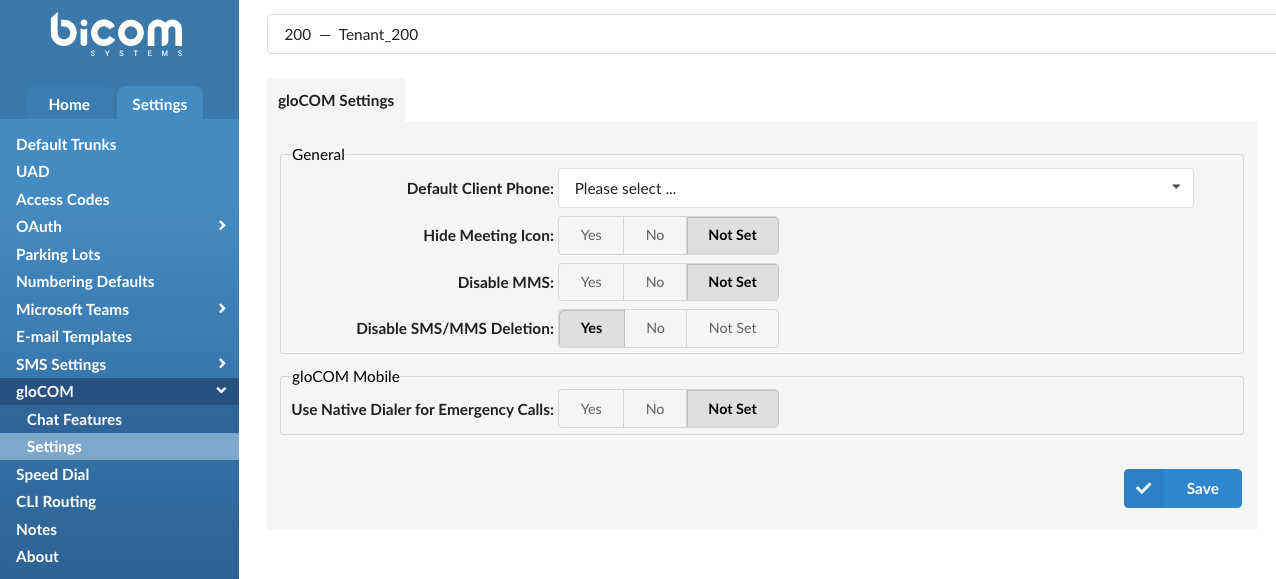Screen dimensions: 1276x579
Task: Click the Bicom Systems logo
Action: 117,34
